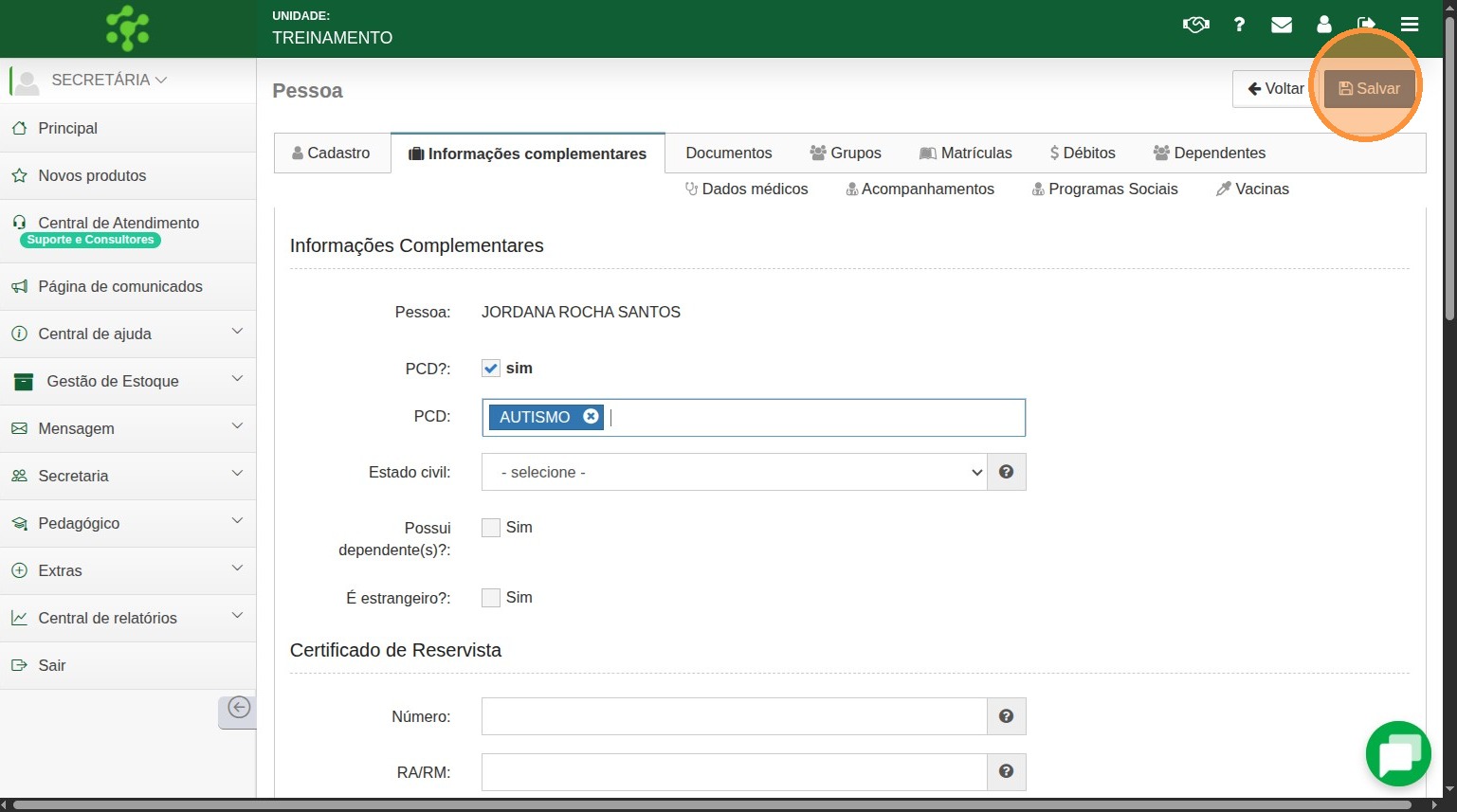1457x812 pixels.
Task: Open the help question mark icon
Action: pyautogui.click(x=1239, y=25)
